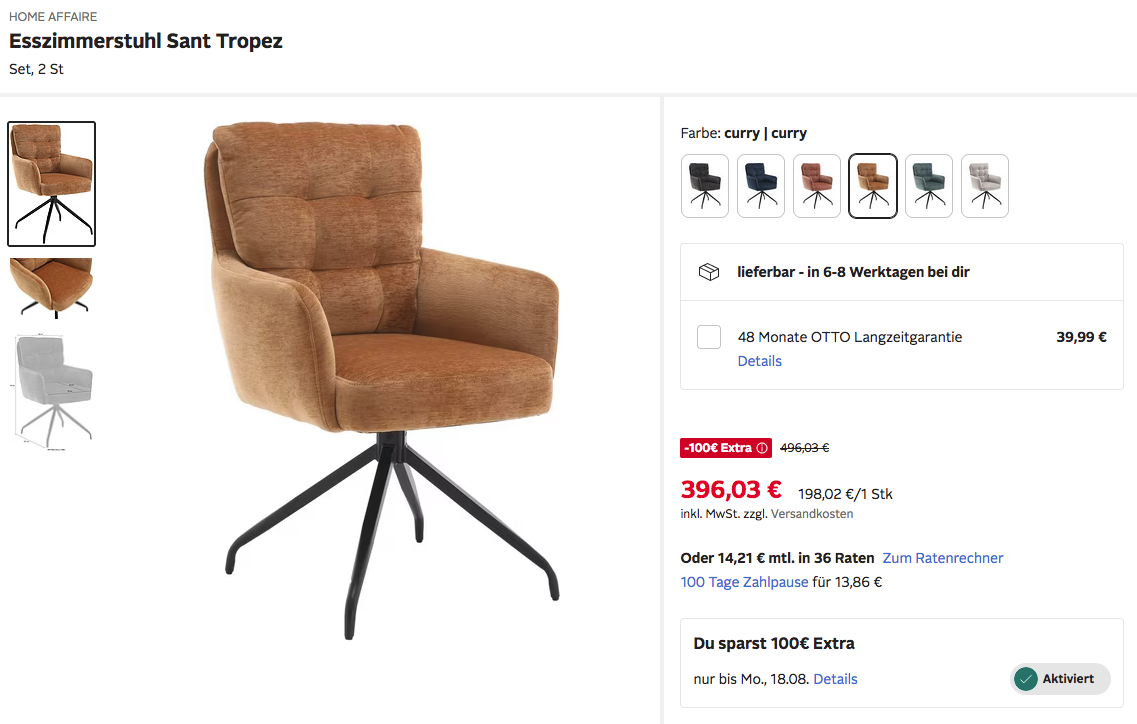Click the large curry chair product image
The width and height of the screenshot is (1137, 724).
click(382, 381)
